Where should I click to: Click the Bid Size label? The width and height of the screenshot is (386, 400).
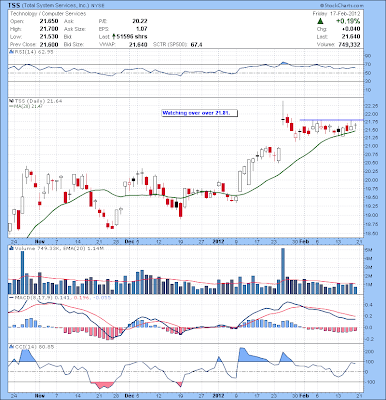pos(73,44)
